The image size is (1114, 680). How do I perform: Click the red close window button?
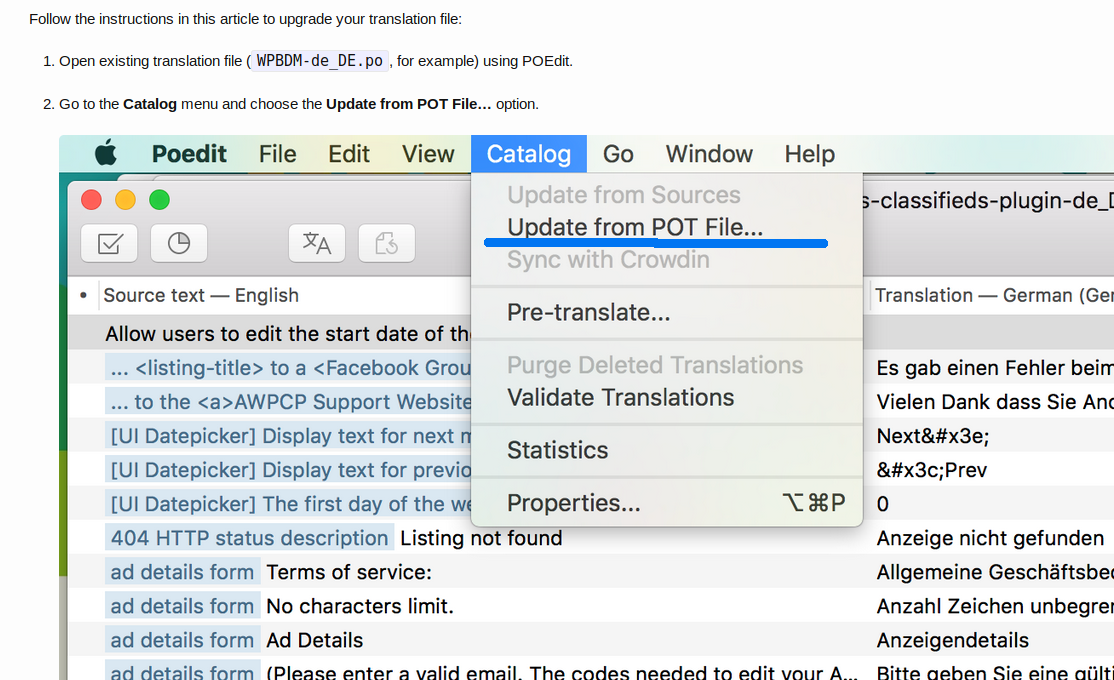point(91,200)
